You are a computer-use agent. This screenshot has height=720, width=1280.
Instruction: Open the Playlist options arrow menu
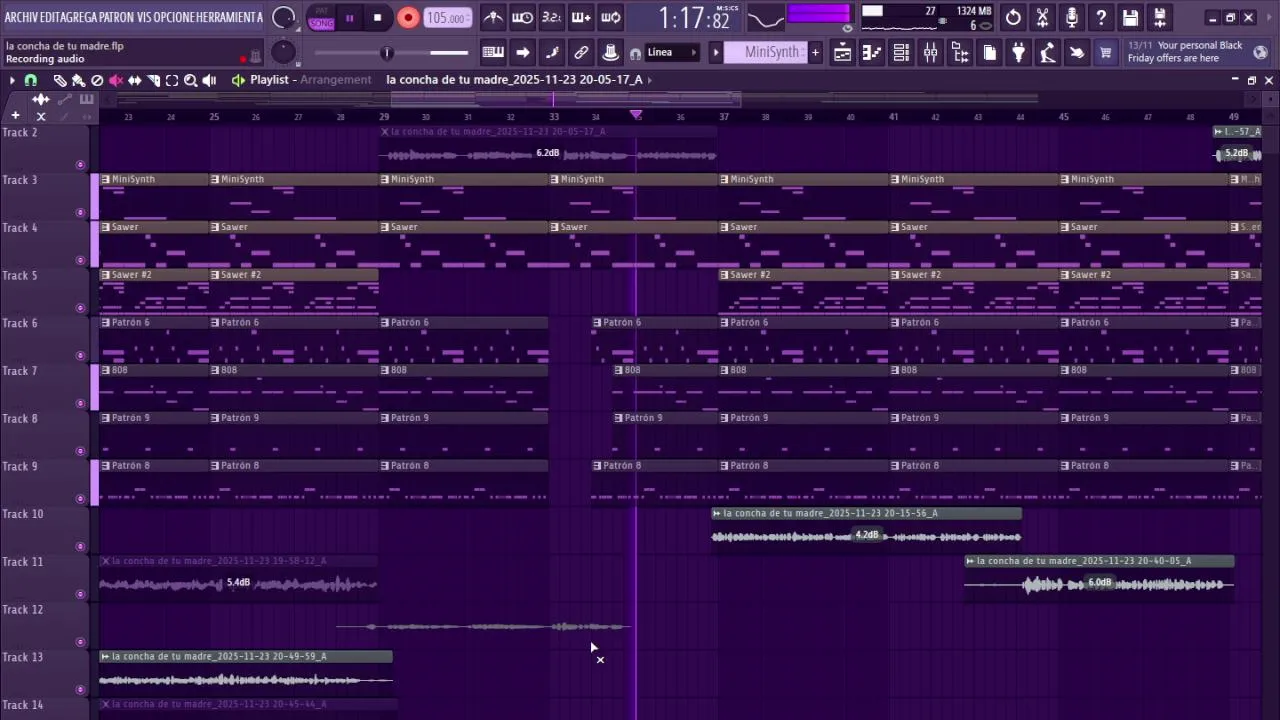click(12, 80)
